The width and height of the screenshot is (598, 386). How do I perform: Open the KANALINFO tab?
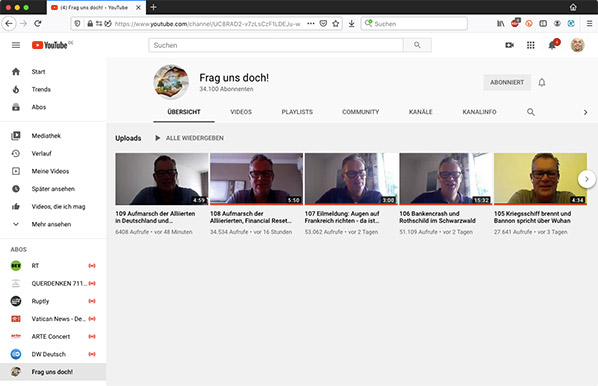tap(479, 112)
